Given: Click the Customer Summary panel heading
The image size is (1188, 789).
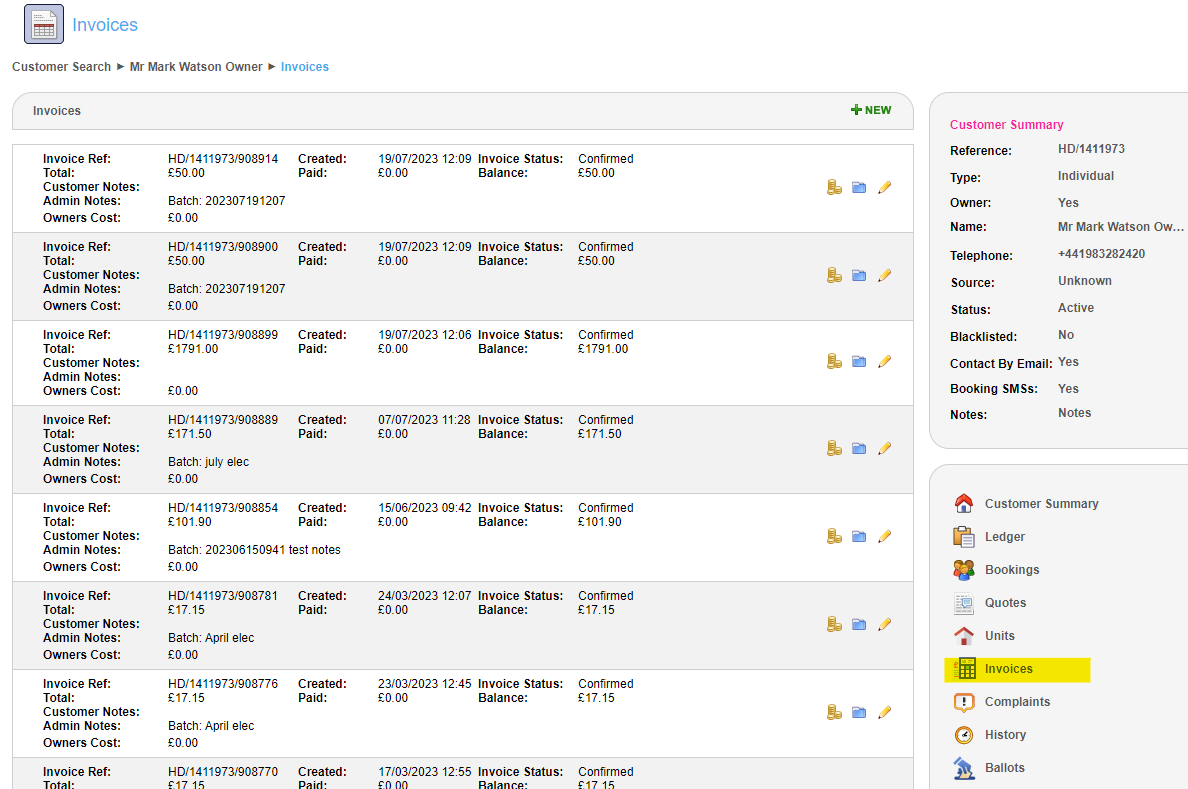Looking at the screenshot, I should click(x=1006, y=124).
